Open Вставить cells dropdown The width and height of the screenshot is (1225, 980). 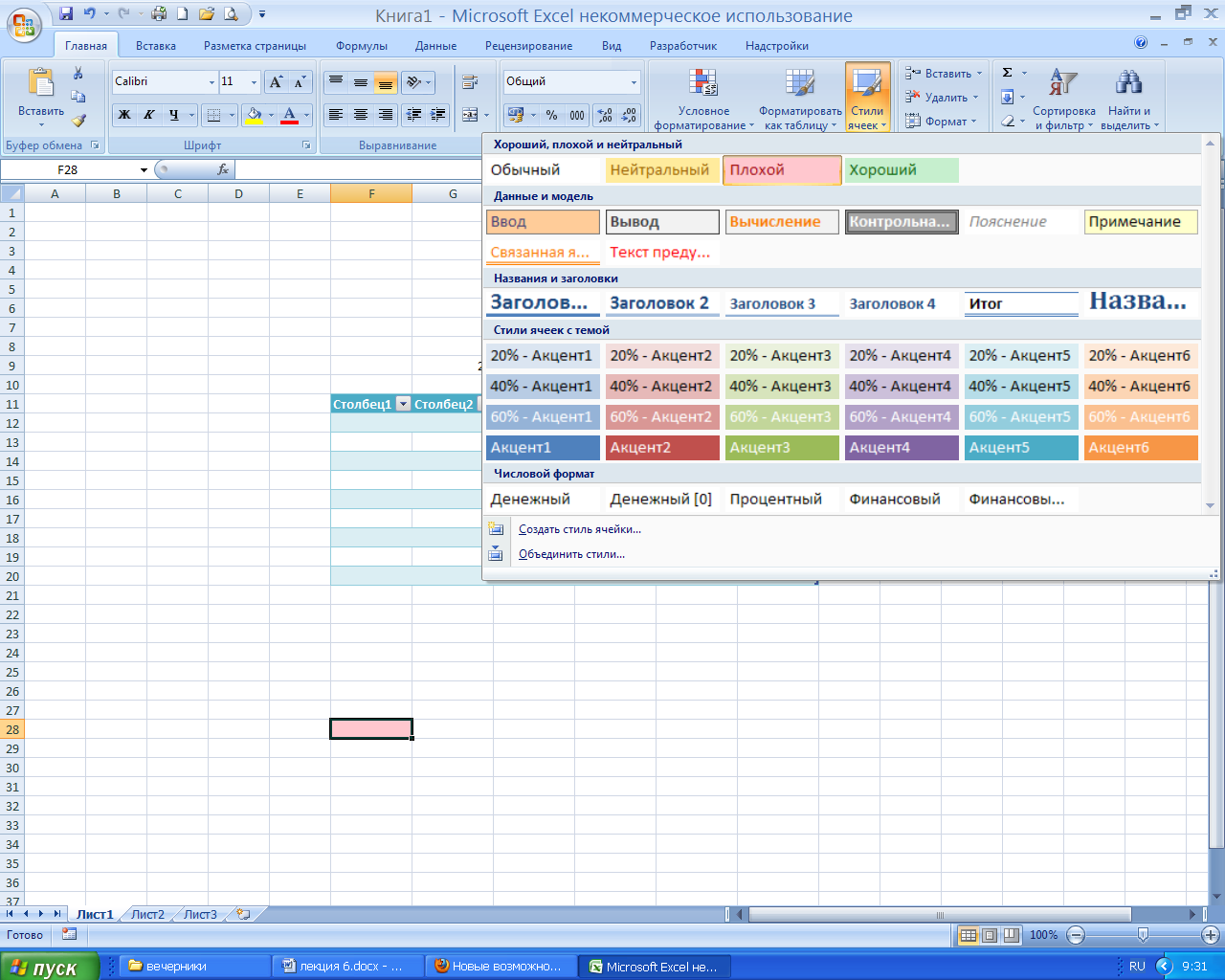[943, 74]
